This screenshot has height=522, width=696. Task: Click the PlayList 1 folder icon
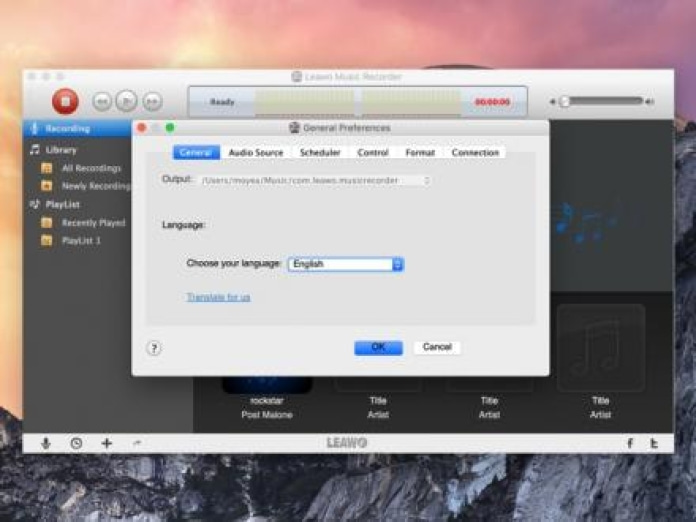pos(47,241)
